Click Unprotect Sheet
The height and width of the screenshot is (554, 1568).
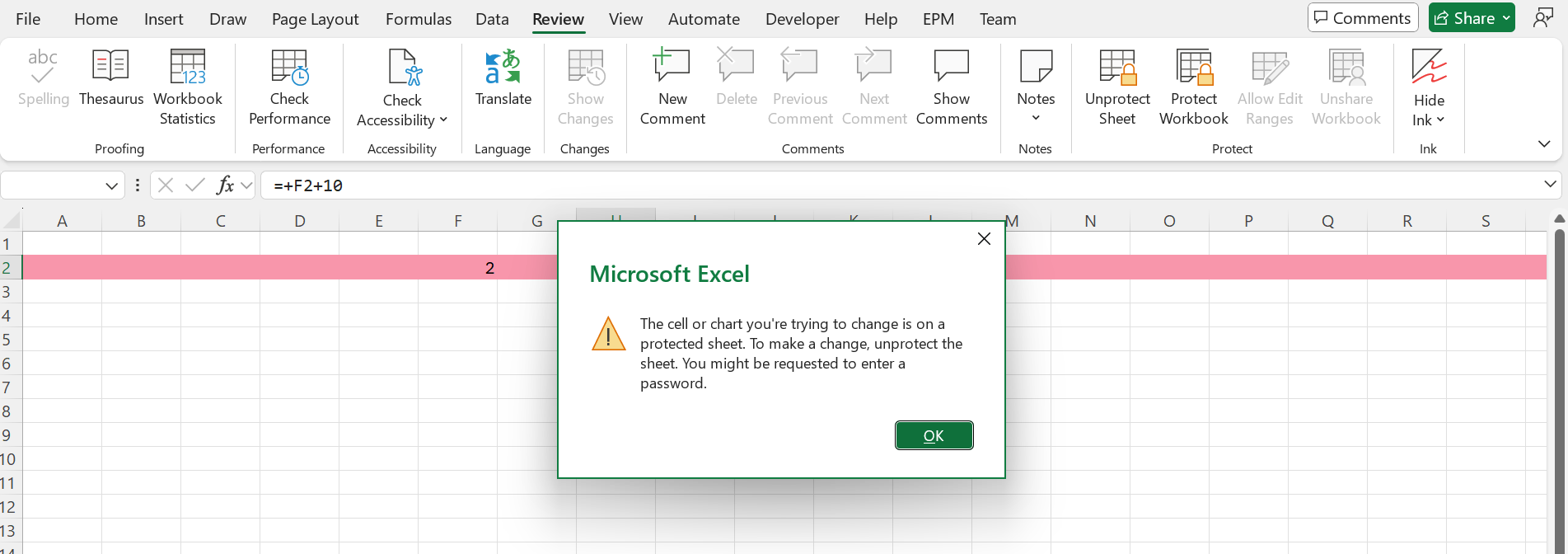coord(1117,87)
